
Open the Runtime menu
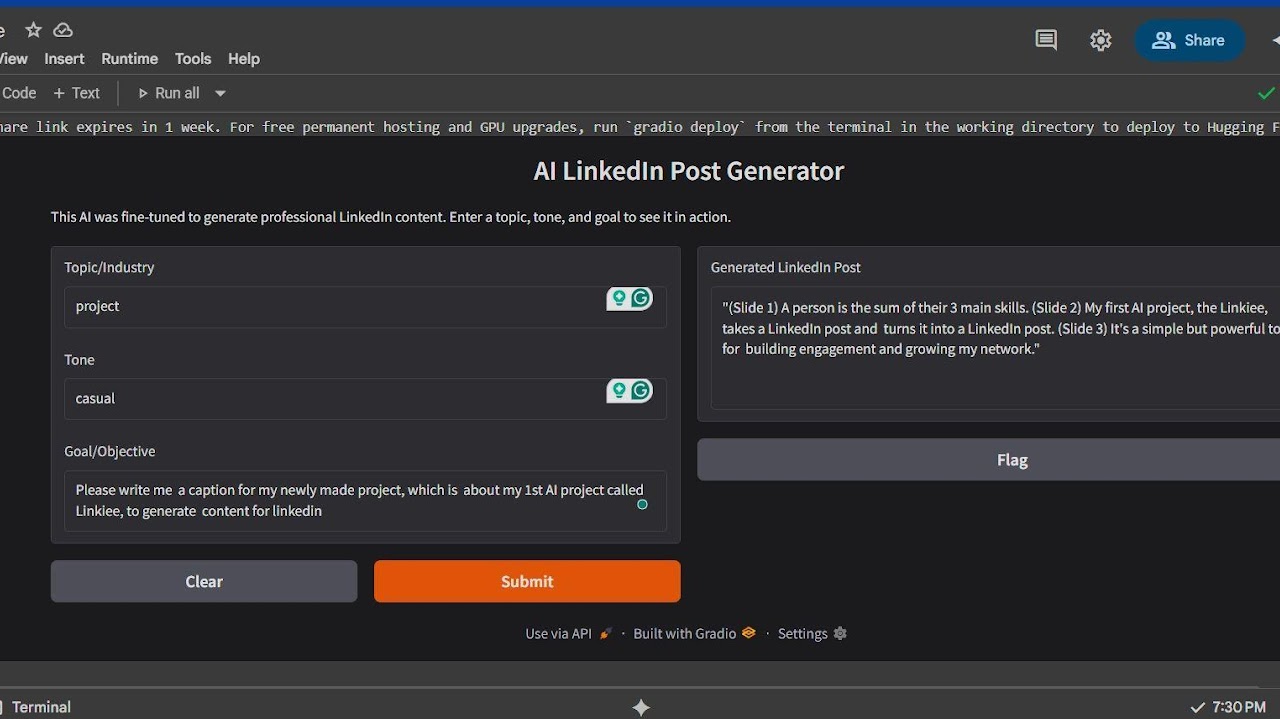point(129,59)
